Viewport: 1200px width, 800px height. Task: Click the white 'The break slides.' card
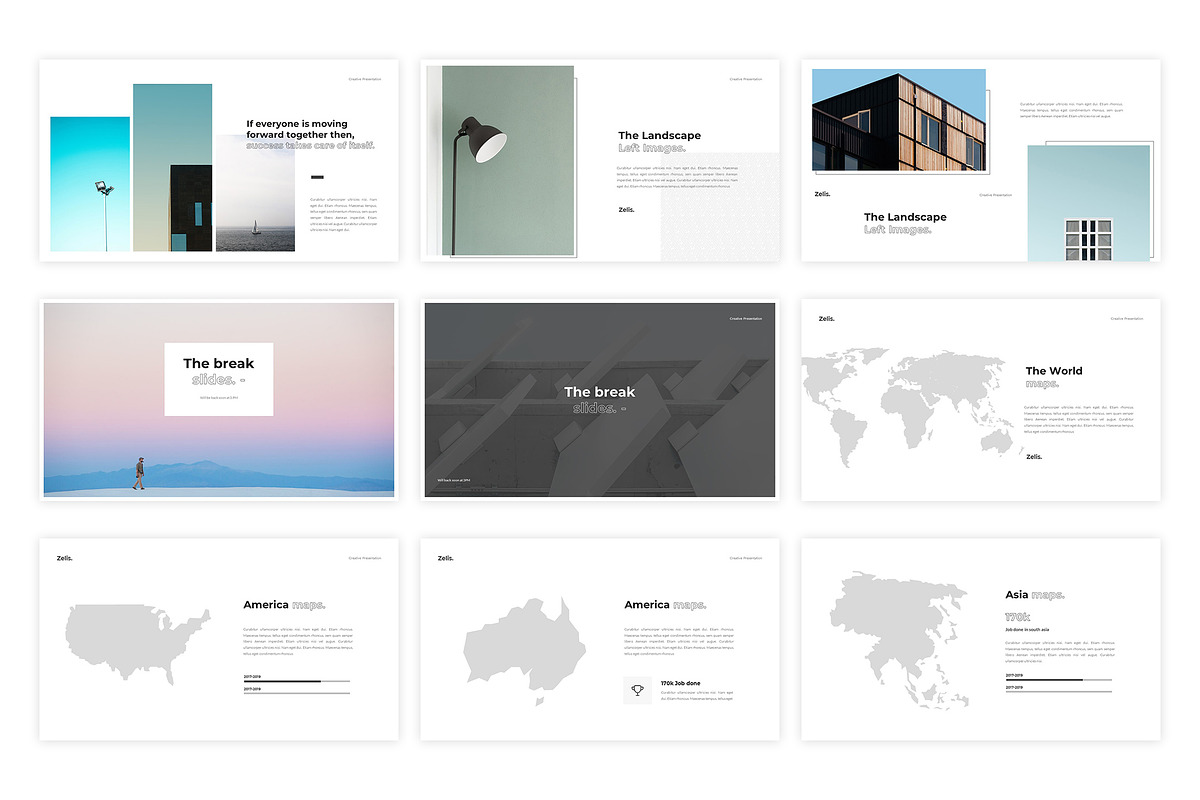click(218, 379)
